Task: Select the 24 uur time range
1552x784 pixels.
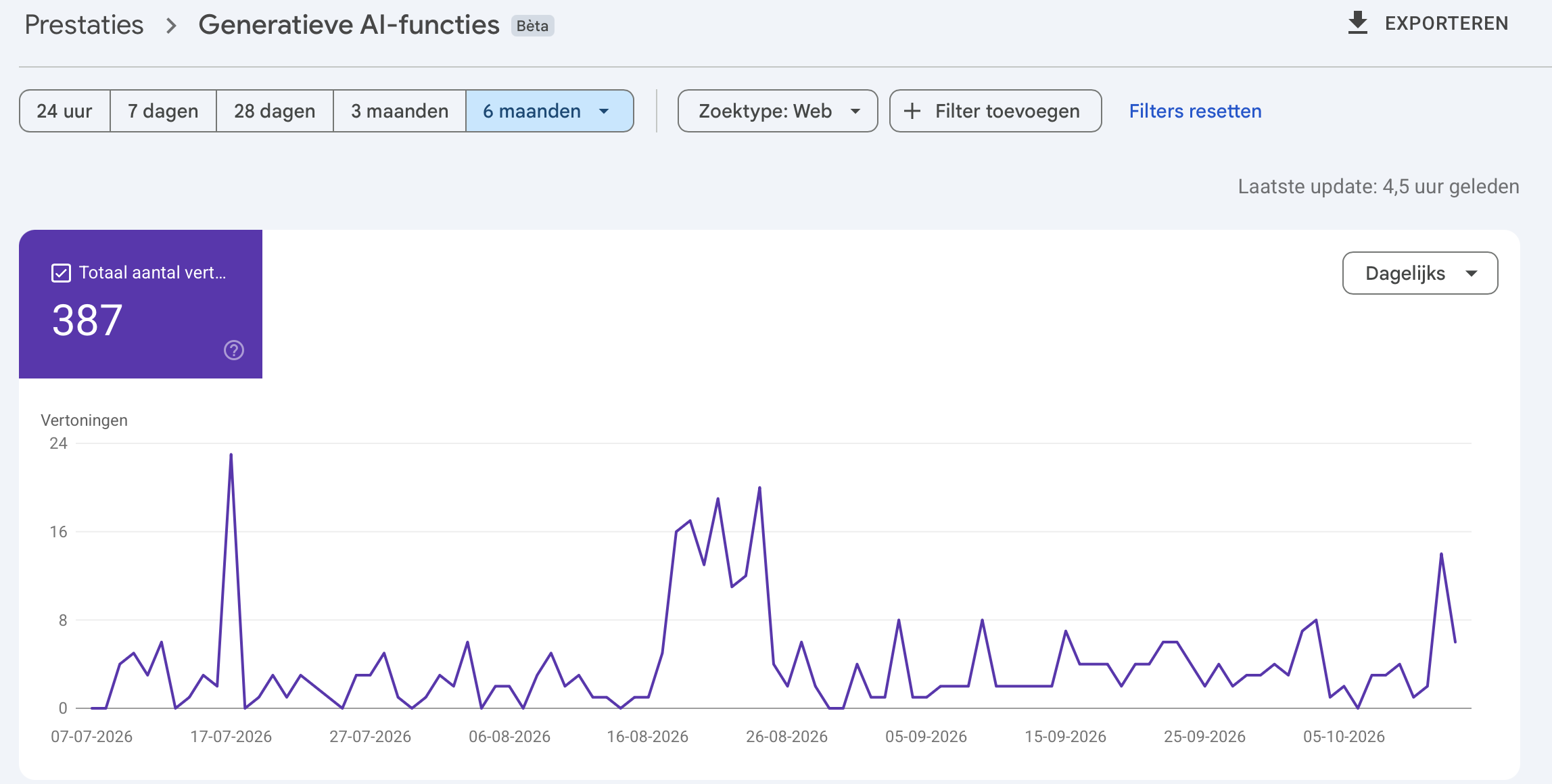Action: coord(65,111)
